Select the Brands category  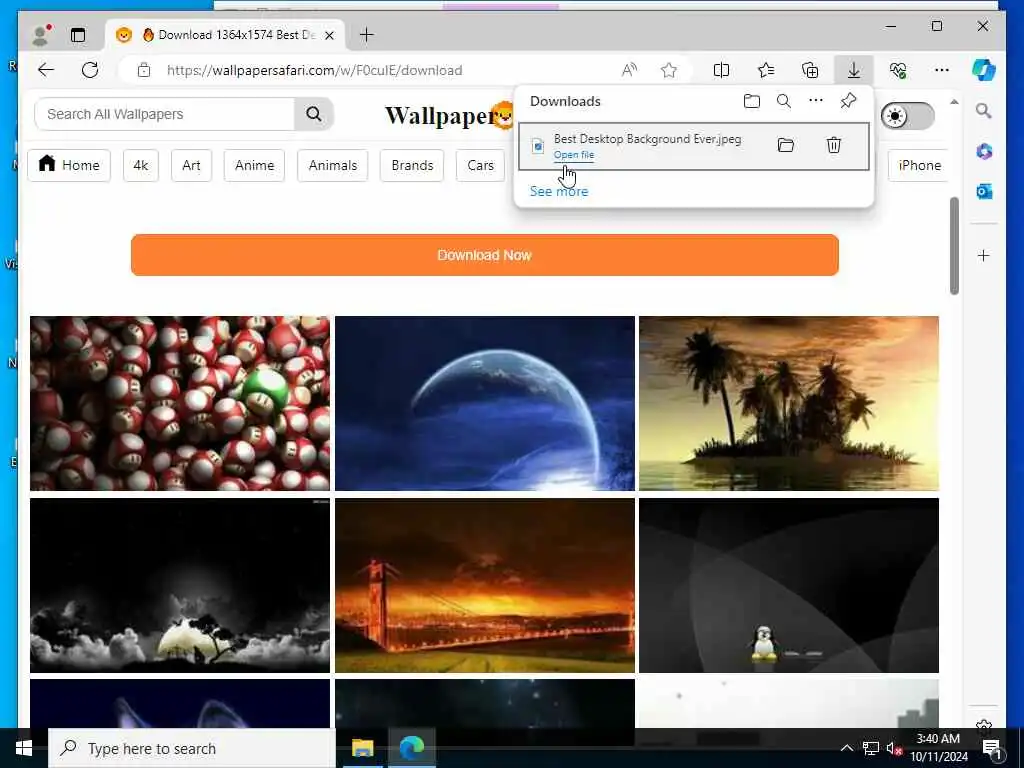(x=412, y=165)
